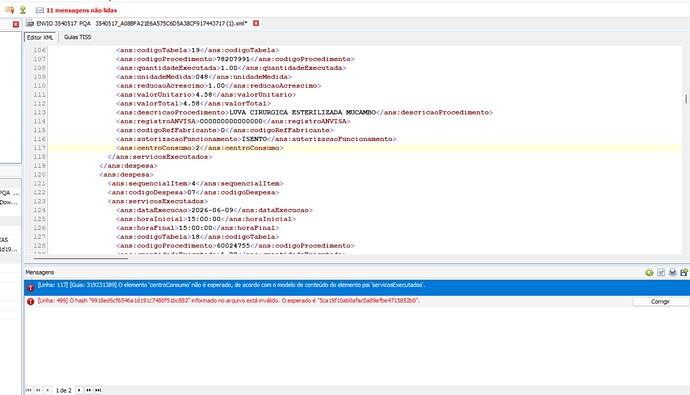Click the green refresh icon in Mensagens panel
This screenshot has height=395, width=690.
coord(649,273)
